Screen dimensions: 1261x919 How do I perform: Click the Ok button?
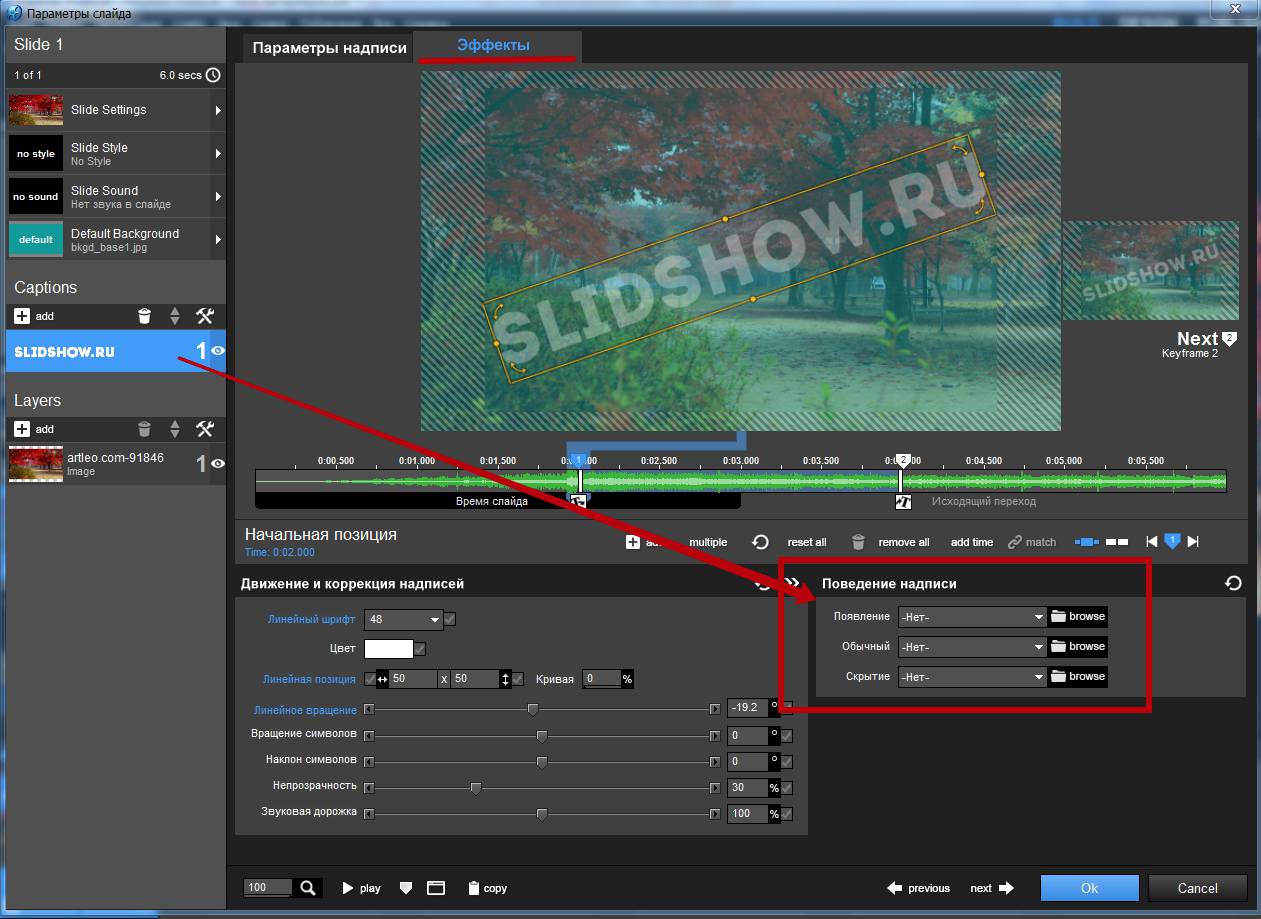point(1089,888)
